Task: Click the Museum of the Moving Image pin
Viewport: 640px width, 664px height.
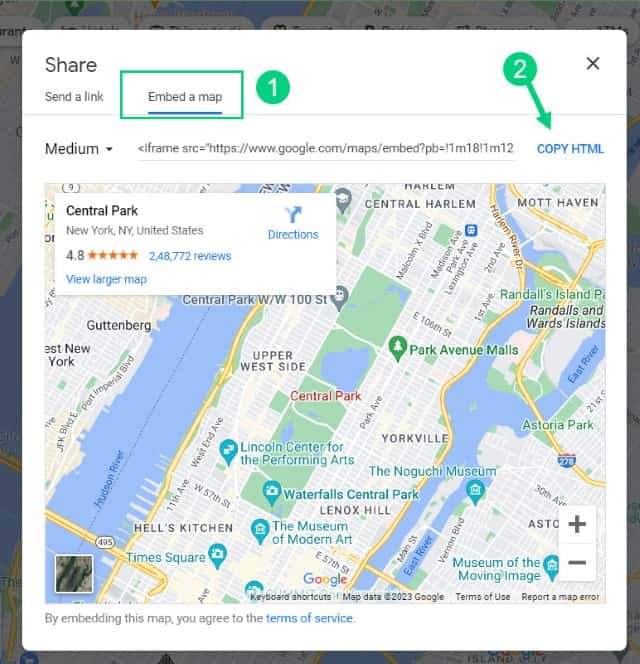Action: [551, 566]
